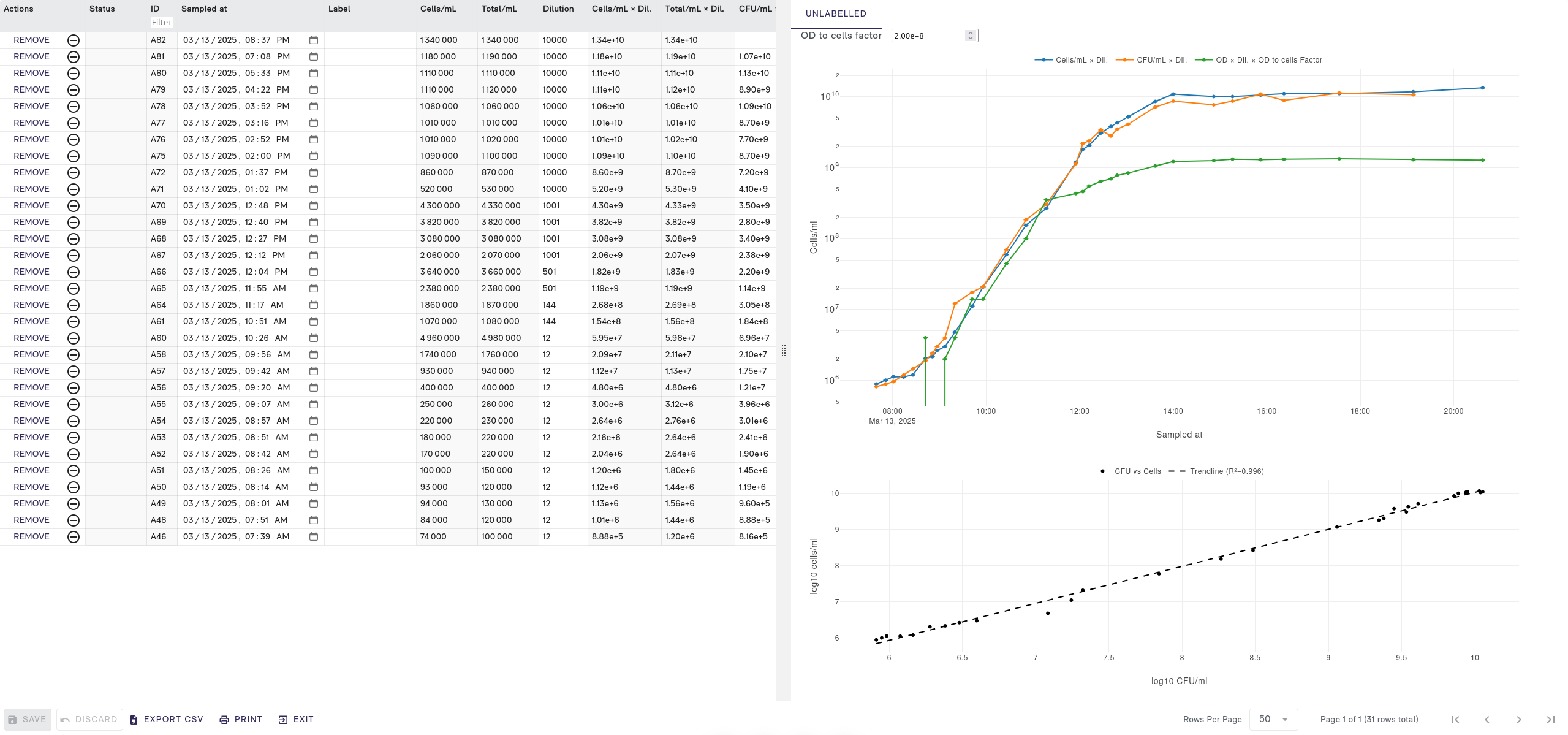
Task: Go to the next page chevron
Action: coord(1518,720)
